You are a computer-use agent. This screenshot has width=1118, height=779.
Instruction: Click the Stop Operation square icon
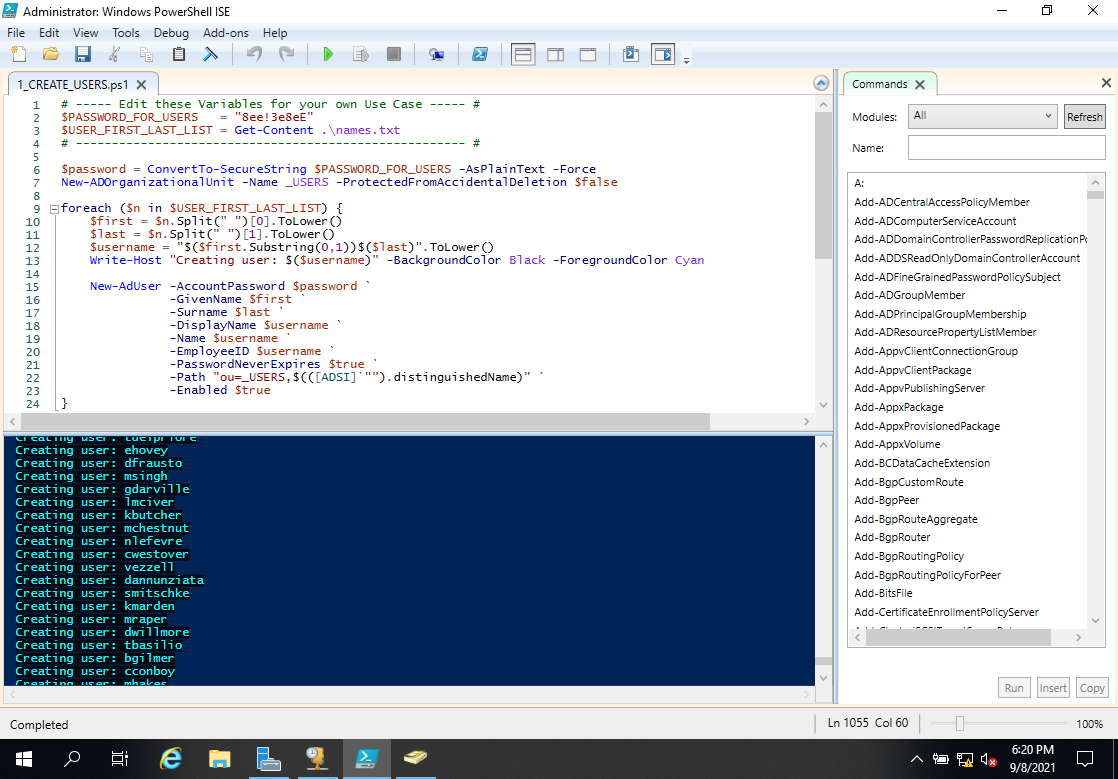tap(394, 54)
